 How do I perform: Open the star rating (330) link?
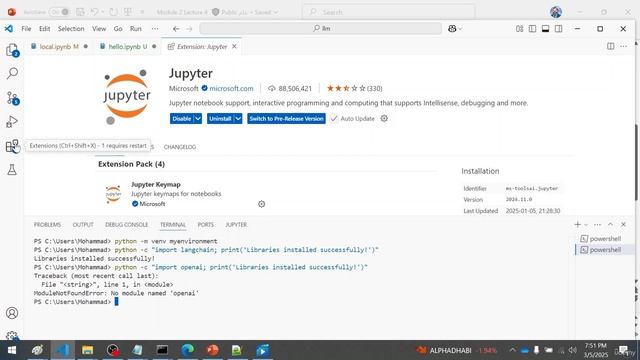click(x=354, y=88)
